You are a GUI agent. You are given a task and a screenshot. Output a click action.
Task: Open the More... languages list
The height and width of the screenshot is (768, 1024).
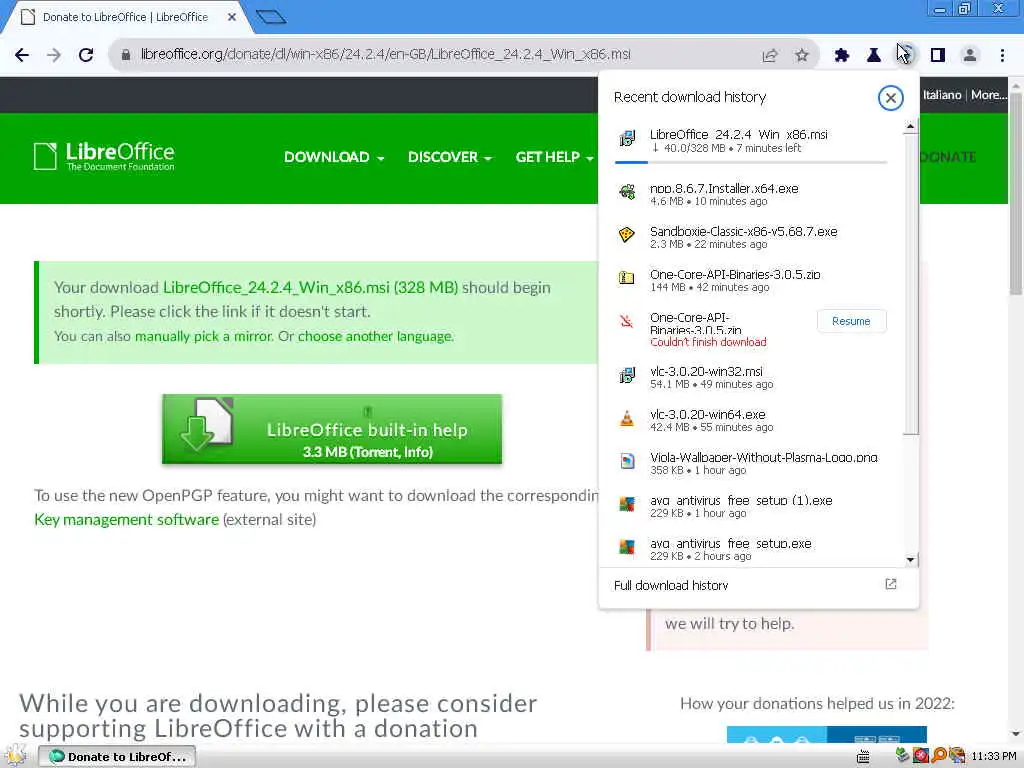[x=988, y=95]
